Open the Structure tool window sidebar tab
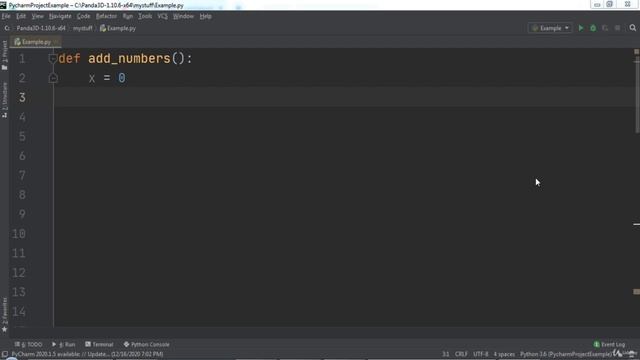This screenshot has height=360, width=640. [4, 100]
